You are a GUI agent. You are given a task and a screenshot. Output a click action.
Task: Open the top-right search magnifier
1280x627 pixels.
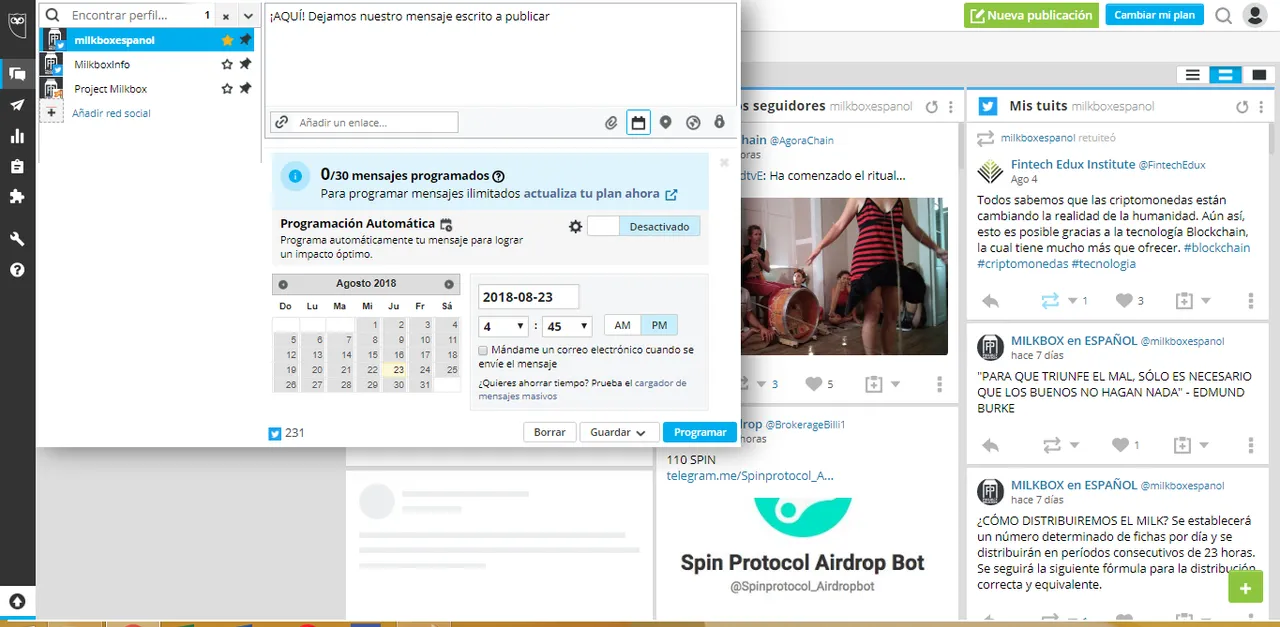click(x=1224, y=16)
